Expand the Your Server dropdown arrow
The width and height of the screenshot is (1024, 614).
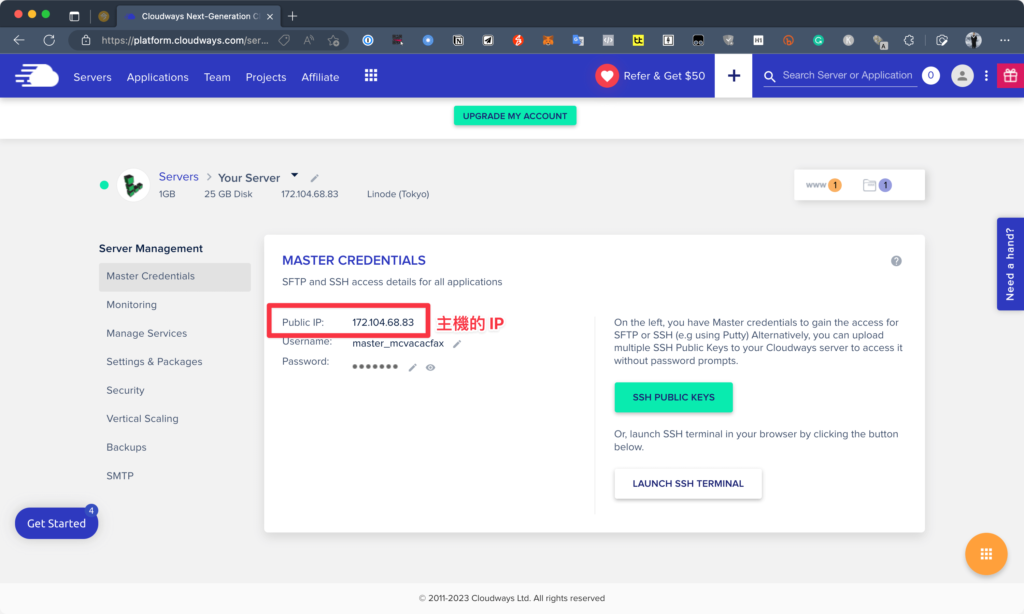tap(295, 175)
